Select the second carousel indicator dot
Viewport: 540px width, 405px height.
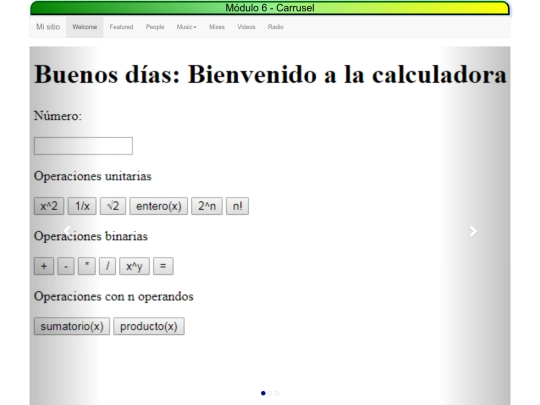(x=270, y=393)
